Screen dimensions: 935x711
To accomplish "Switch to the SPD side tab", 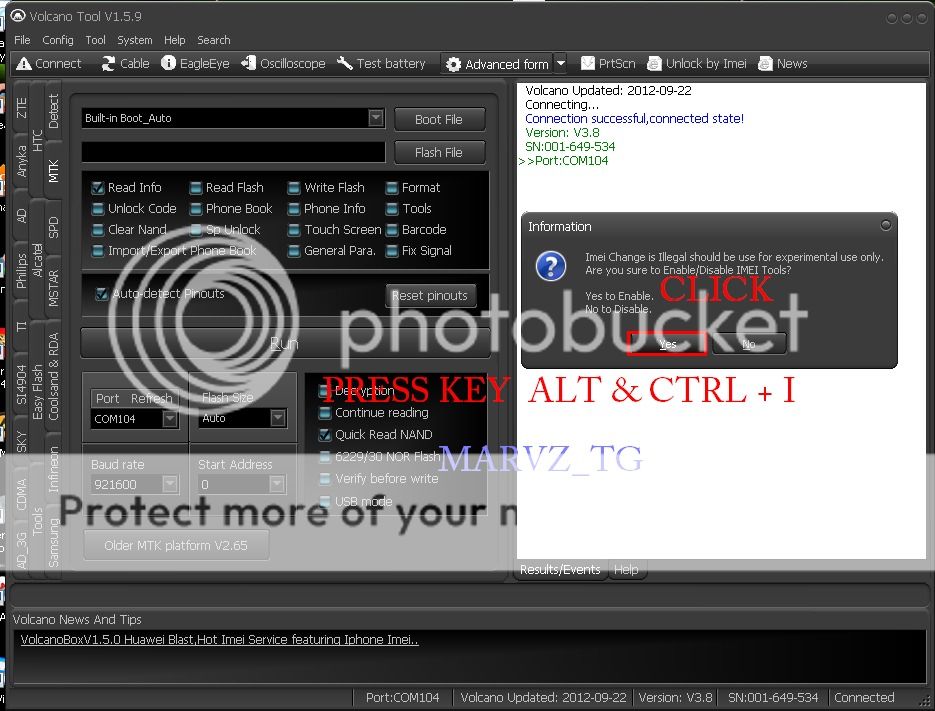I will [54, 227].
